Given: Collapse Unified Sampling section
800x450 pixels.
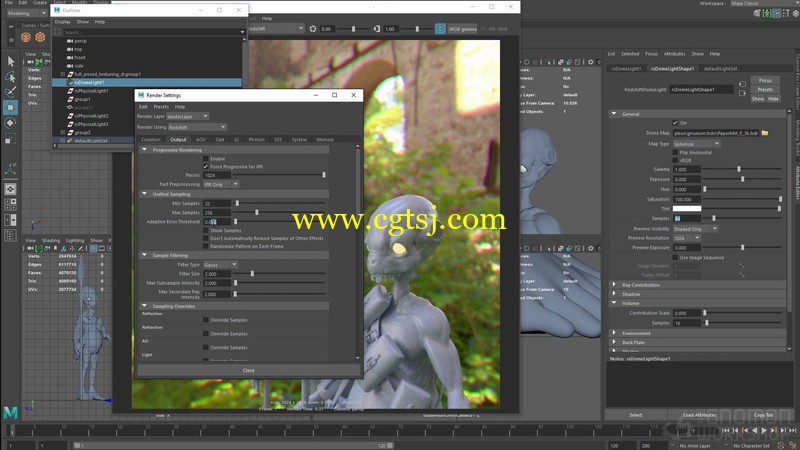Looking at the screenshot, I should [144, 194].
